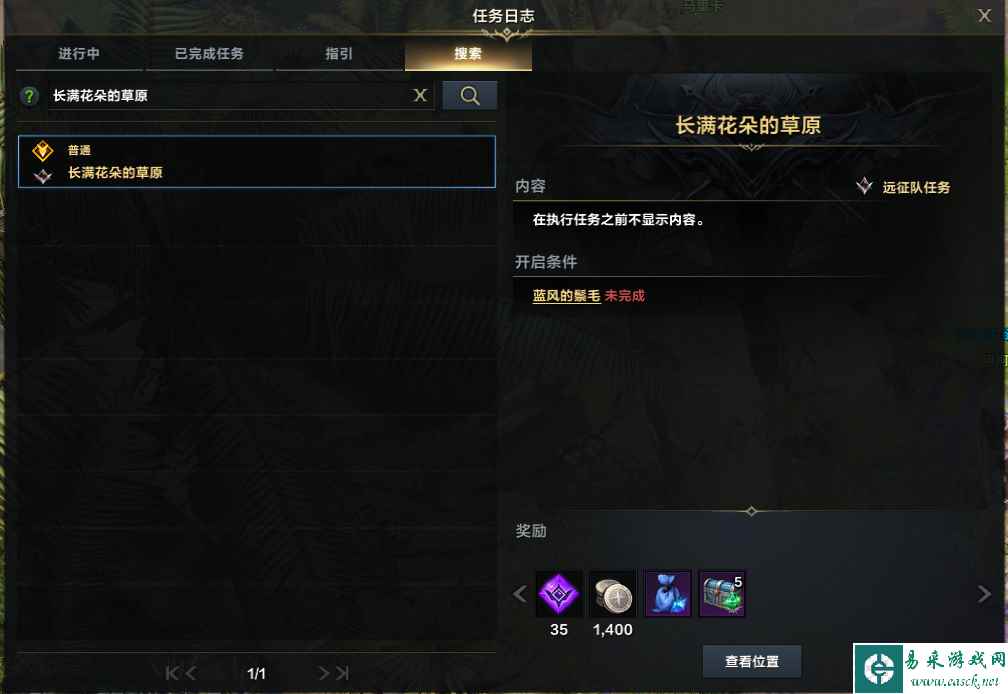The width and height of the screenshot is (1008, 694).
Task: Open the 蓝风的鬃毛 prerequisite quest link
Action: [566, 296]
